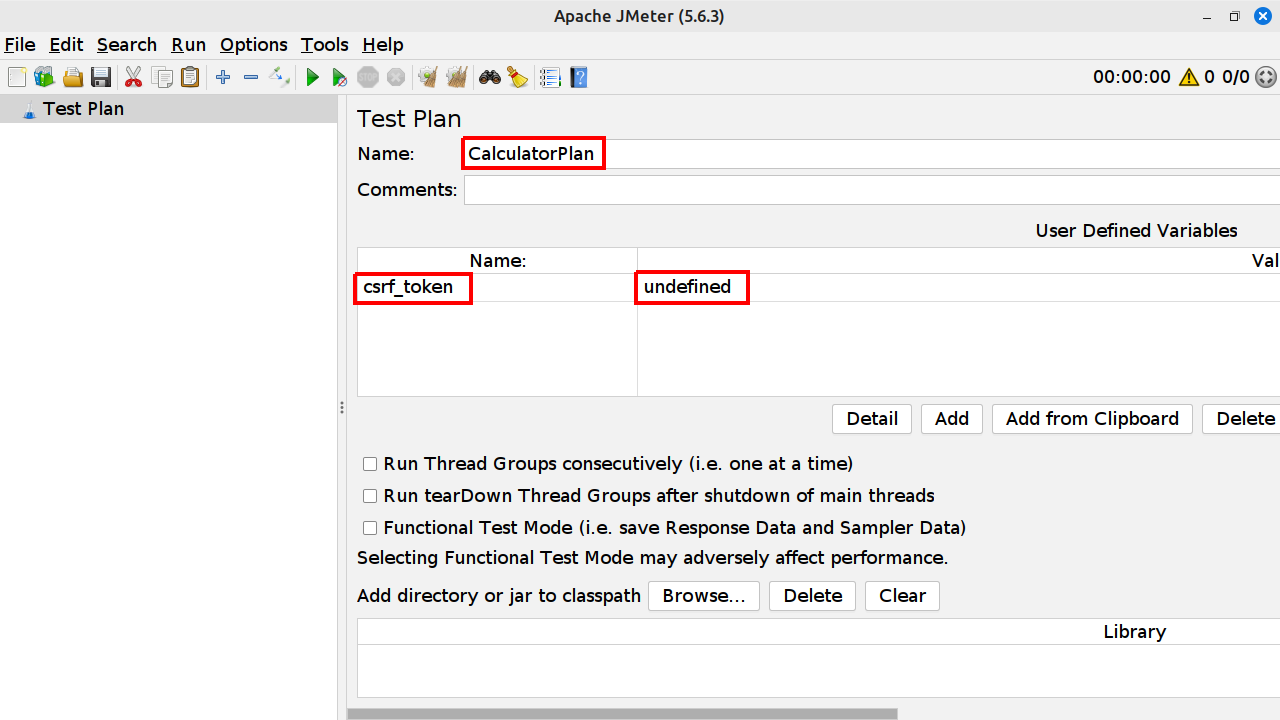Click the Comments input field

tap(872, 190)
